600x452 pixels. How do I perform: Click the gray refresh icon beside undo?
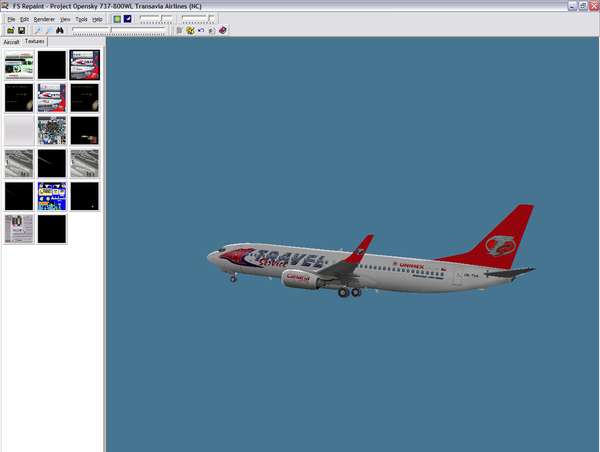click(x=212, y=30)
